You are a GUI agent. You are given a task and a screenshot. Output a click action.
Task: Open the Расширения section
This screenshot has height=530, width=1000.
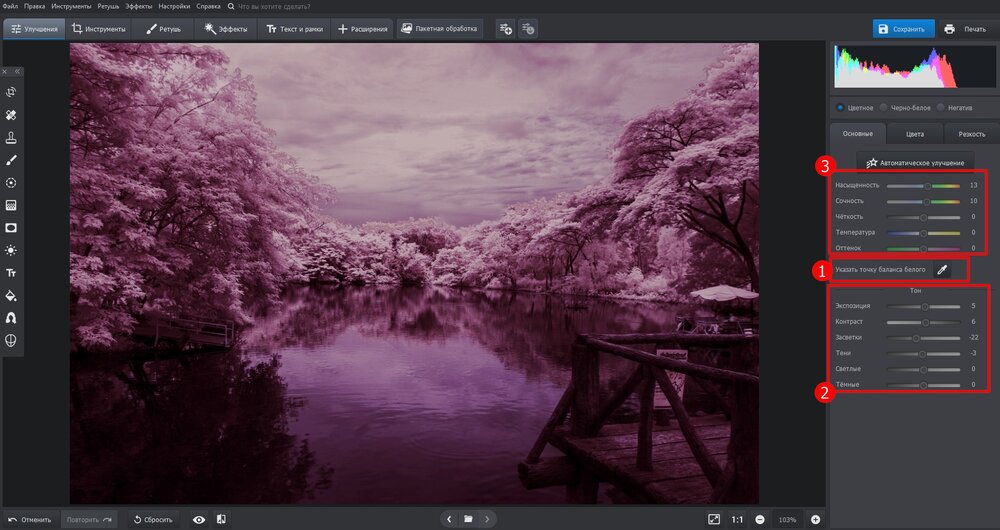coord(362,29)
